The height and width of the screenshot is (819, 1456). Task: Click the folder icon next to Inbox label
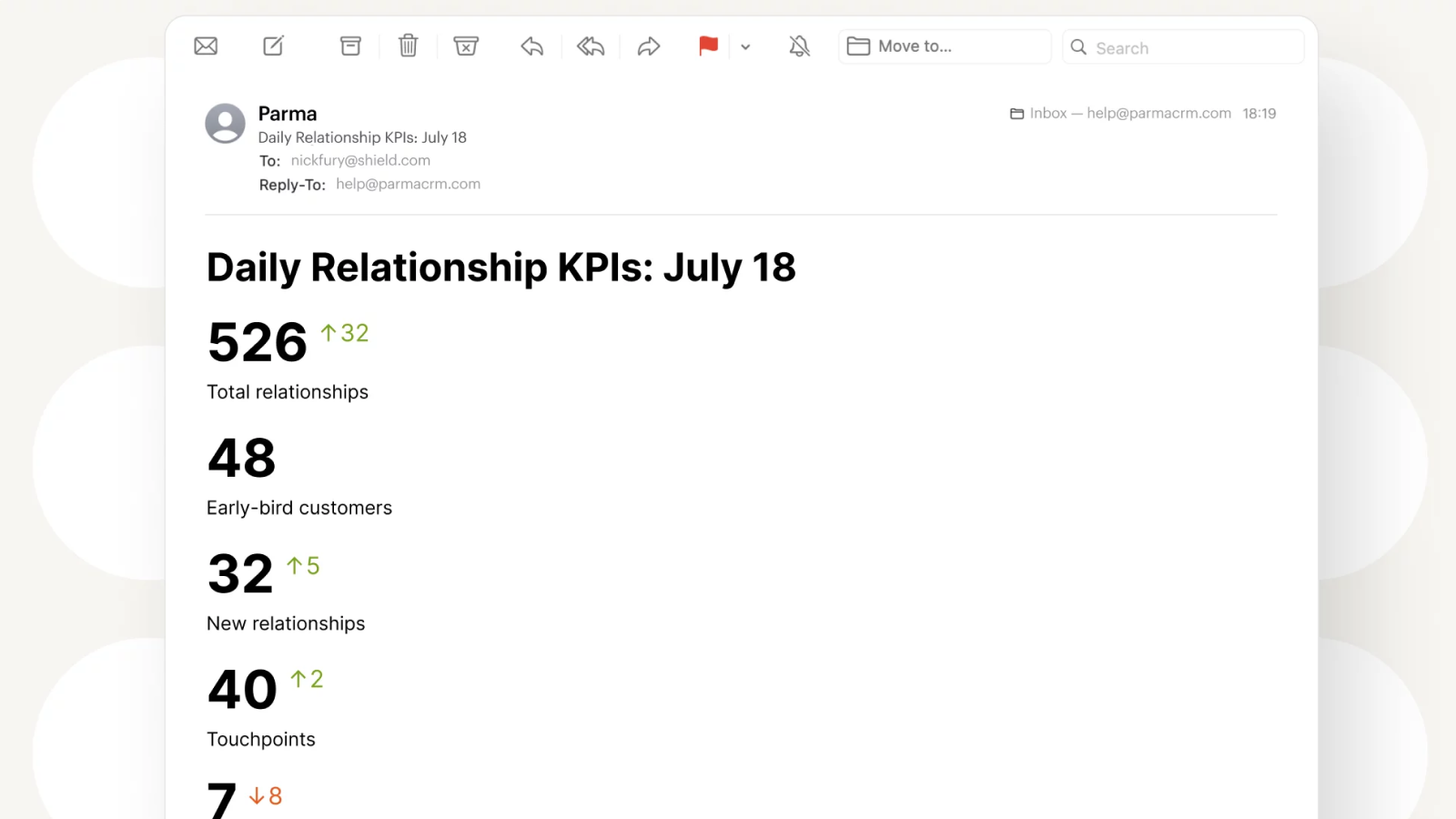click(x=1016, y=113)
